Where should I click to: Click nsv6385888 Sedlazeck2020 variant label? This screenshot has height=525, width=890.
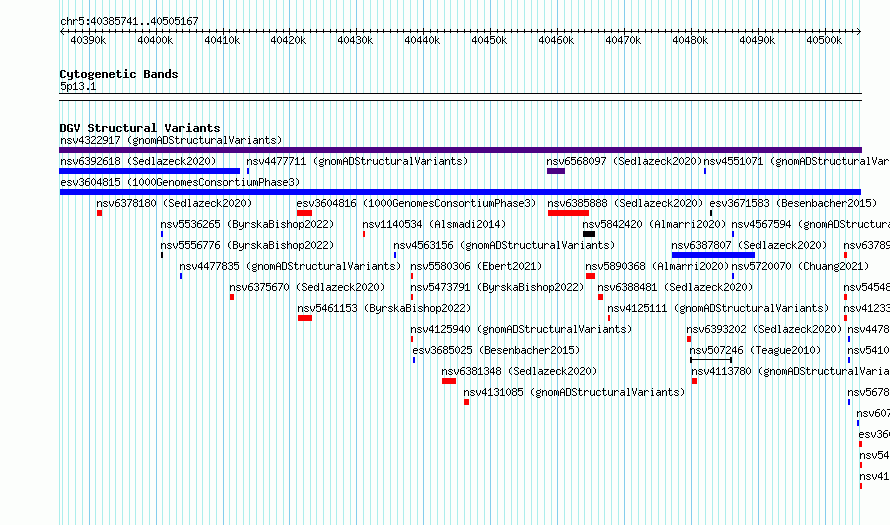[625, 203]
